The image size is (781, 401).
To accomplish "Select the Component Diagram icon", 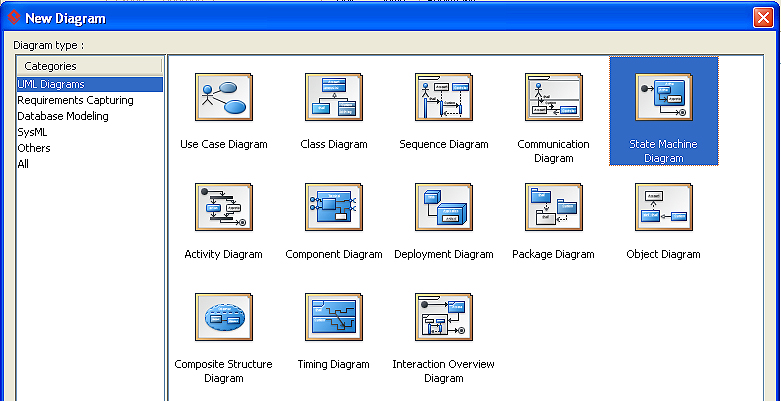I will (x=334, y=207).
